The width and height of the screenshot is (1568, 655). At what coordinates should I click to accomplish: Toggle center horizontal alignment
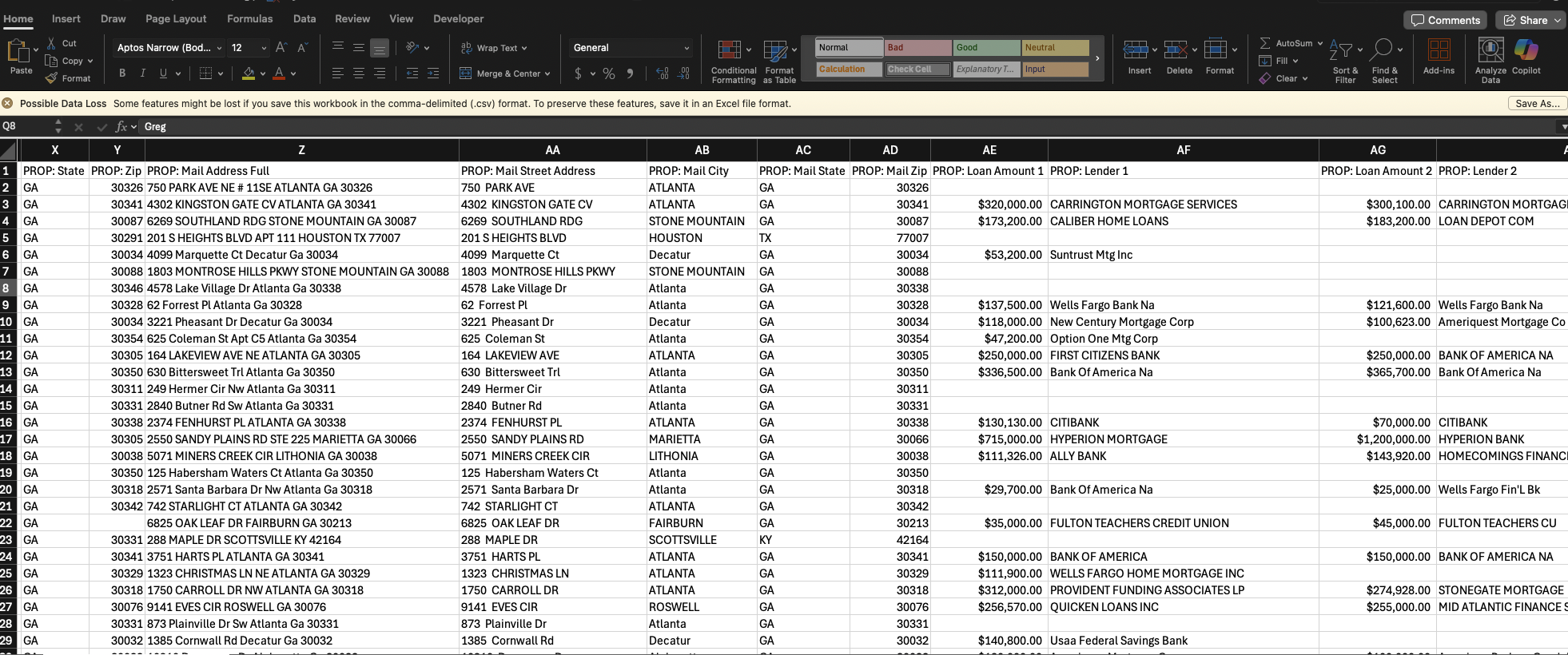pyautogui.click(x=359, y=73)
